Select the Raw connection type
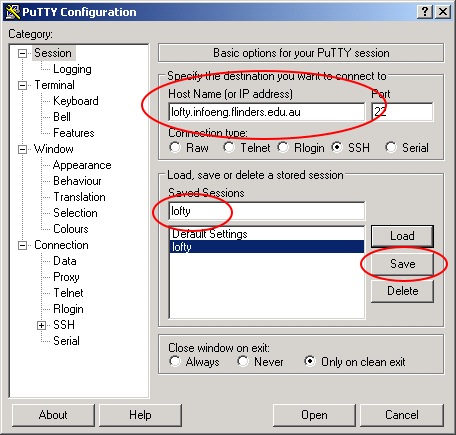The image size is (456, 435). 175,147
